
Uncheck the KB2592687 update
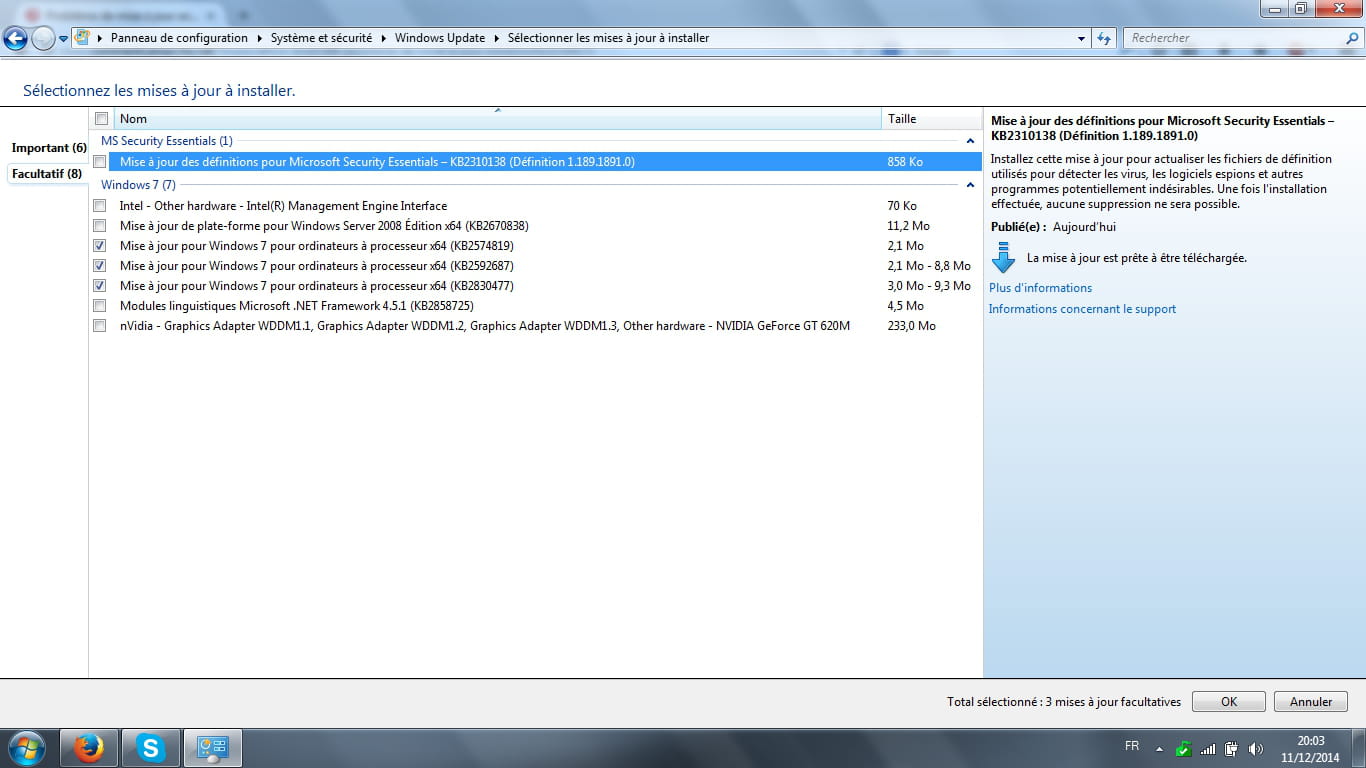[x=99, y=266]
